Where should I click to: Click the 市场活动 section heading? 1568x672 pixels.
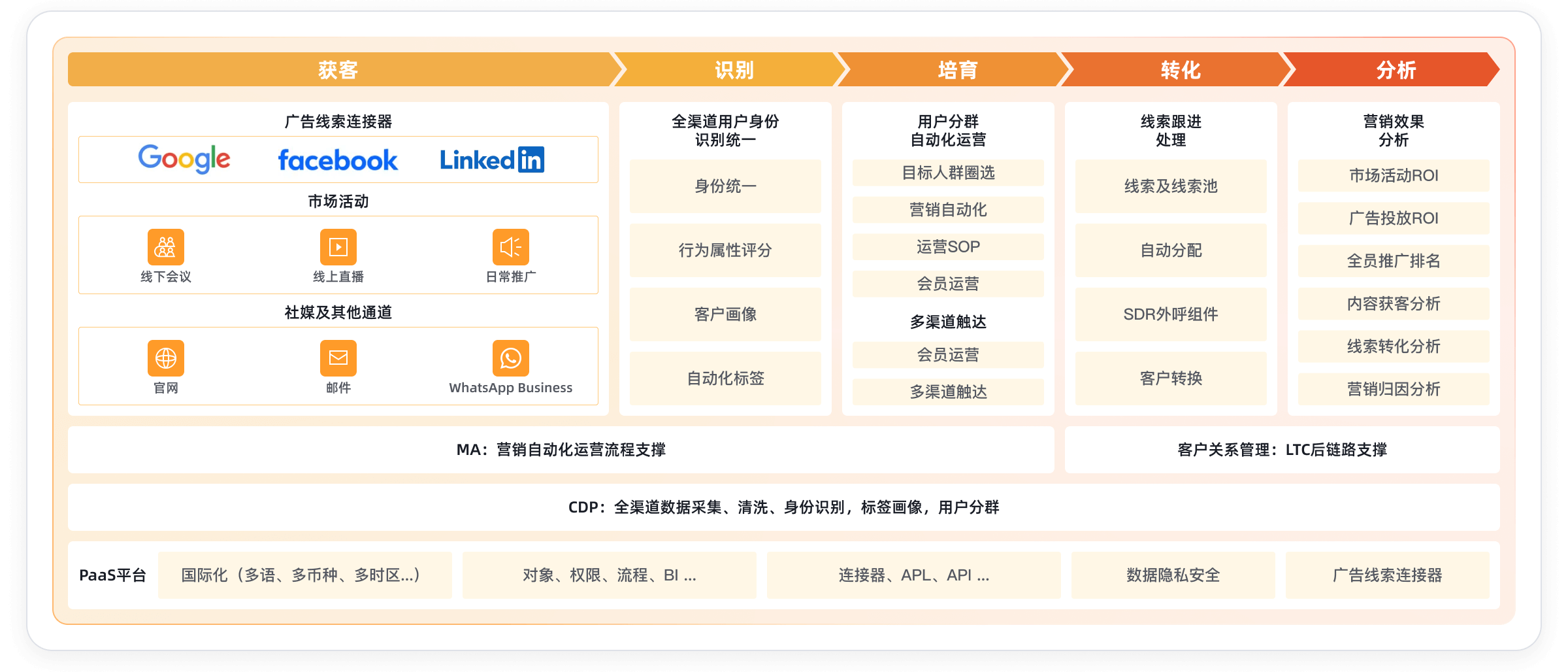pyautogui.click(x=338, y=201)
